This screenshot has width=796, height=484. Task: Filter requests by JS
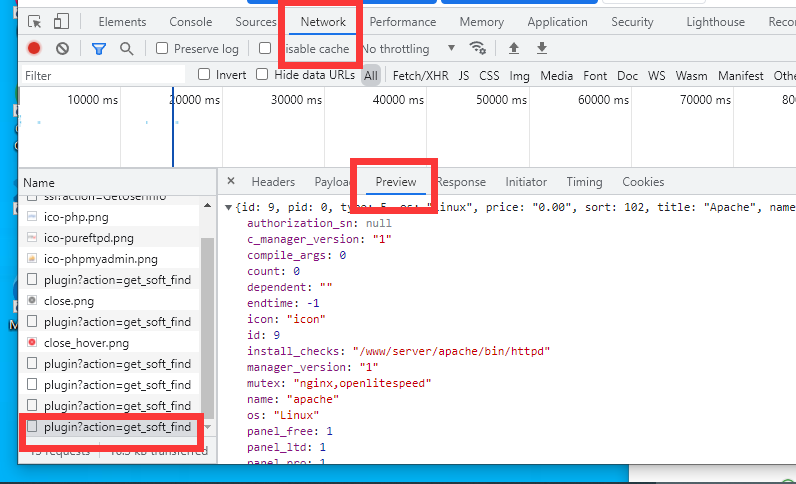click(464, 76)
